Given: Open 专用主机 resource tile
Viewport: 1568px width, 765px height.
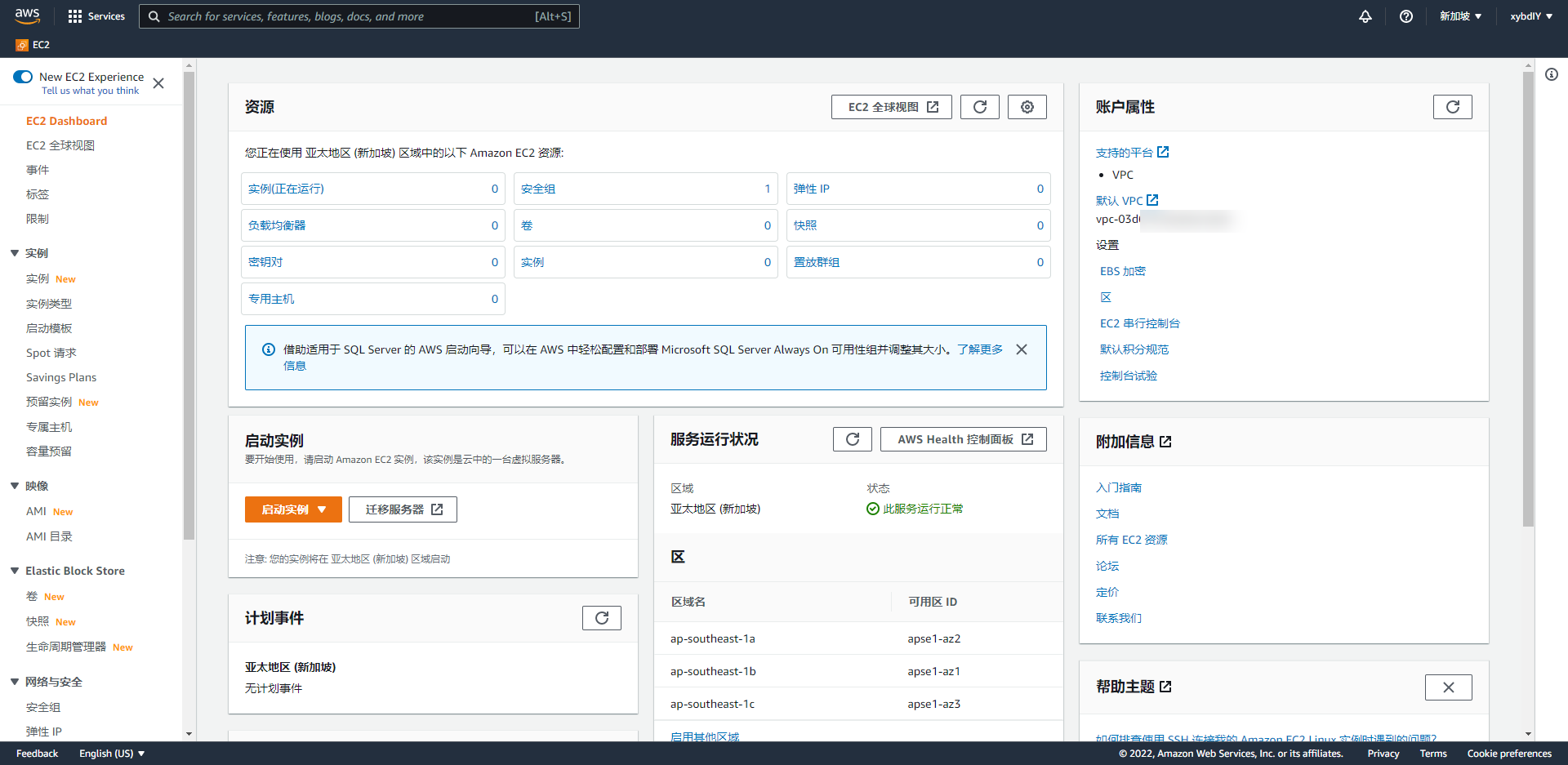Looking at the screenshot, I should [x=373, y=299].
